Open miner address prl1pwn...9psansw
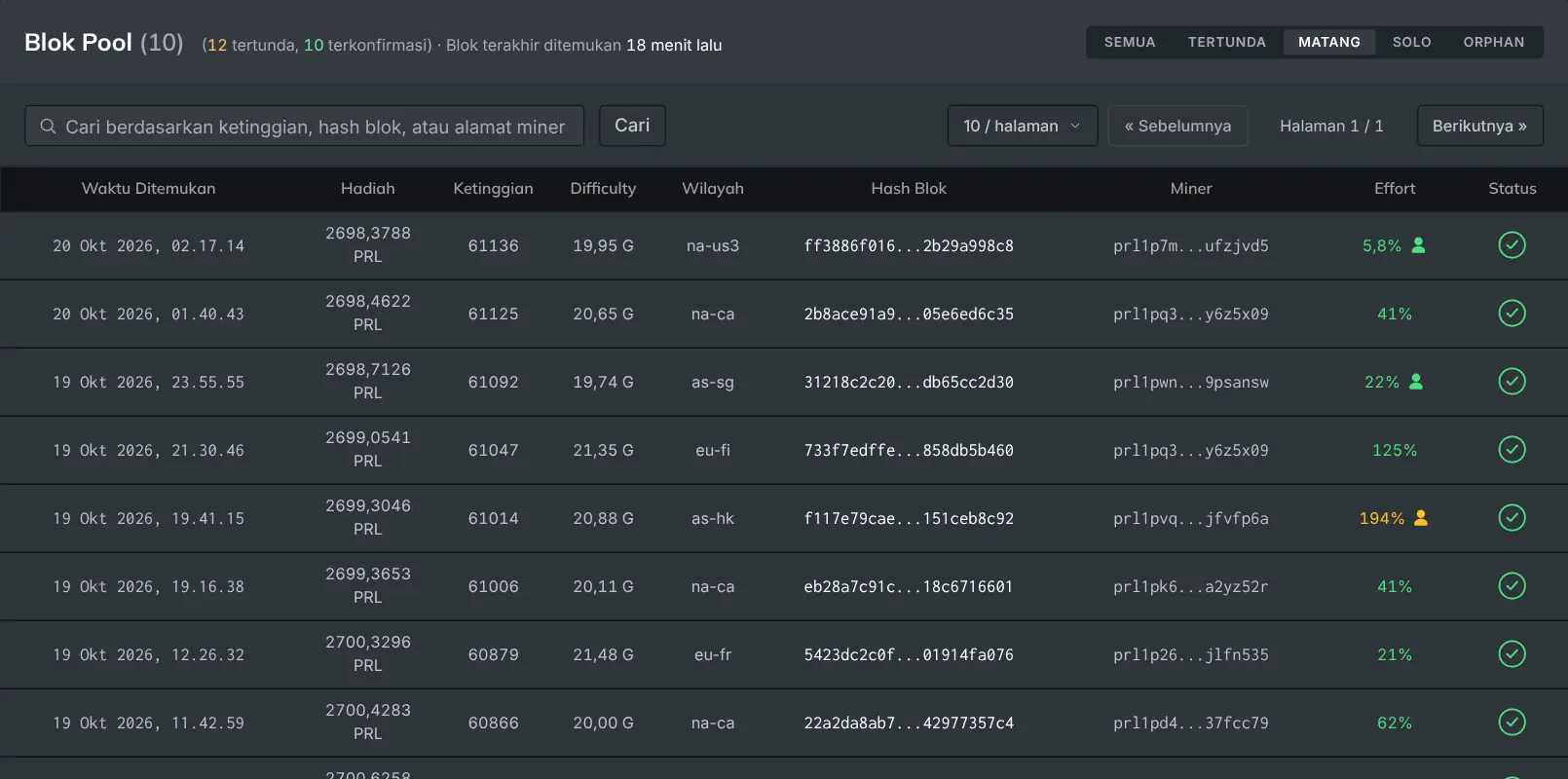Viewport: 1568px width, 779px height. [1191, 383]
